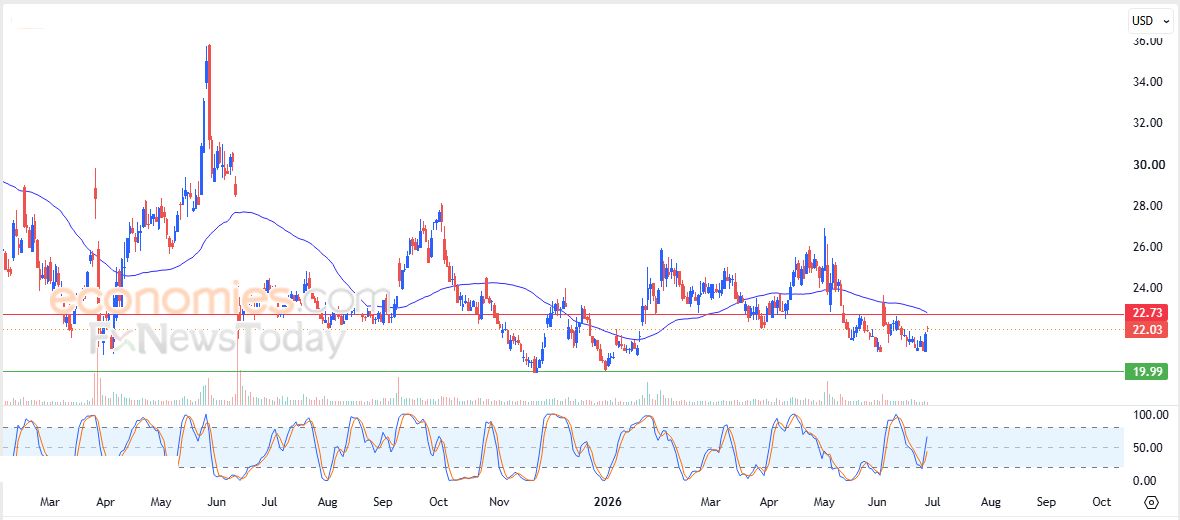Click the 32.00 price axis value
Screen dimensions: 1180x520
pyautogui.click(x=1149, y=123)
